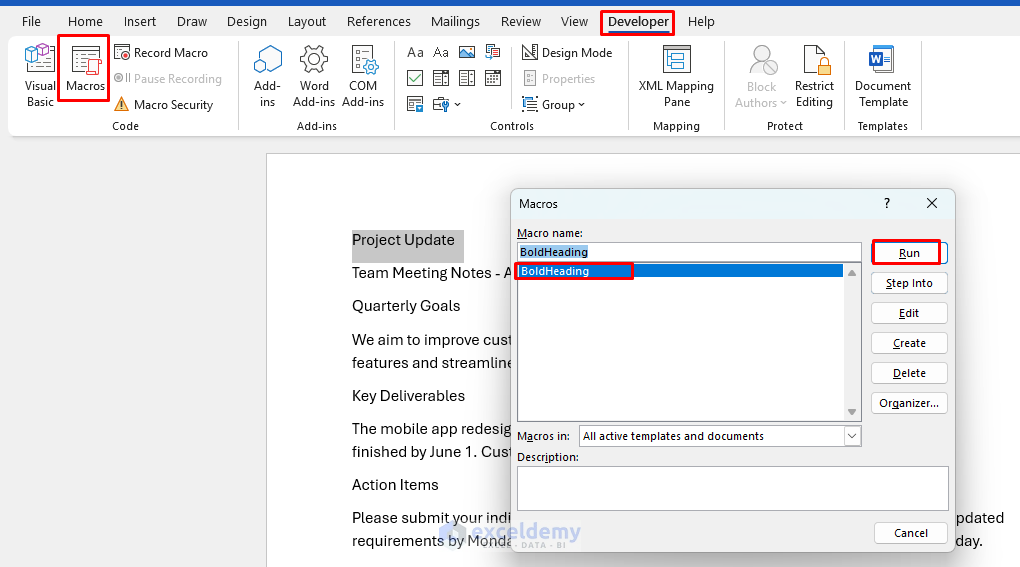Click the Restrict Editing button
Image resolution: width=1020 pixels, height=567 pixels.
[814, 75]
